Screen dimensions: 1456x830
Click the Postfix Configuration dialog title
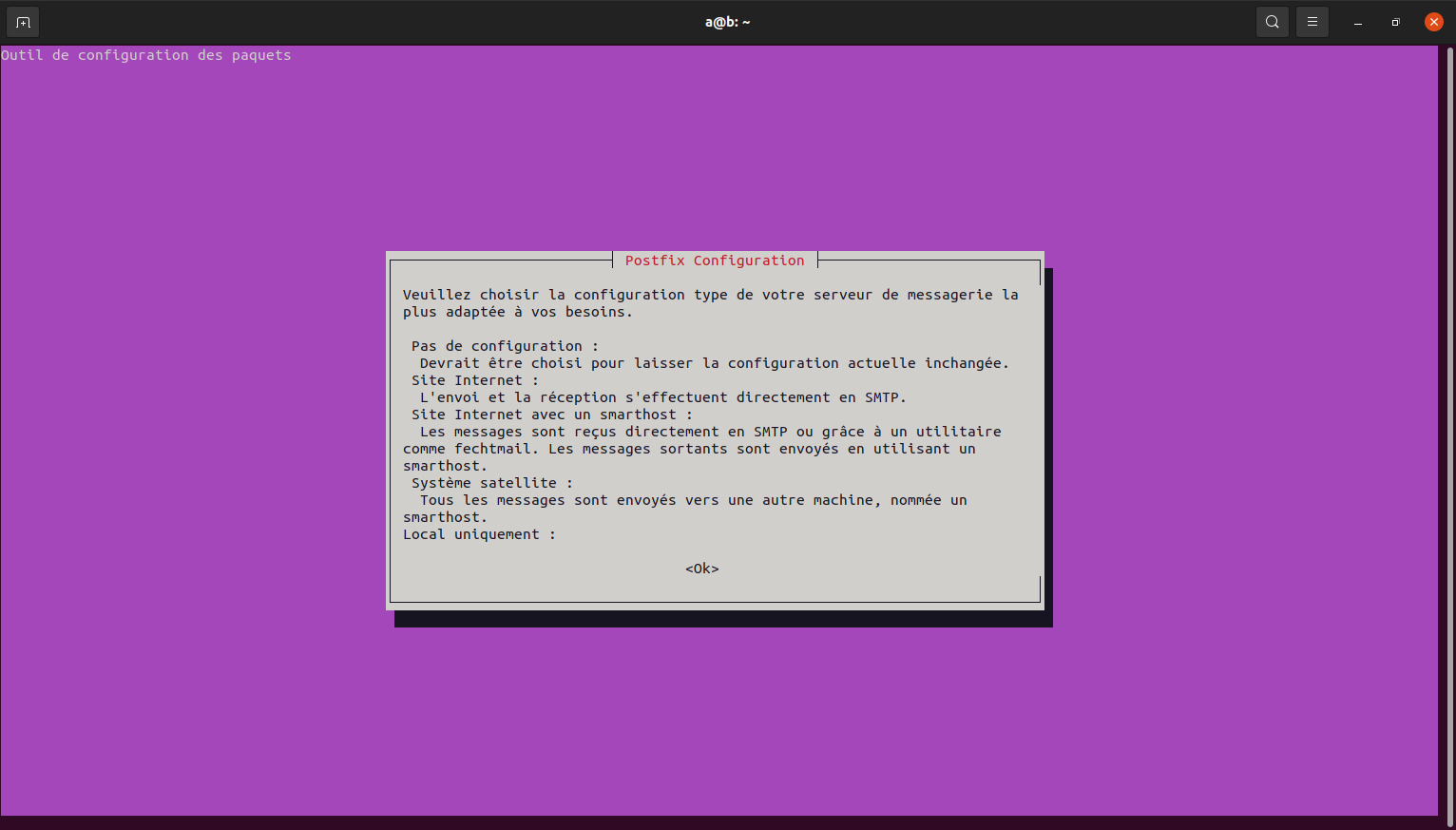[715, 261]
